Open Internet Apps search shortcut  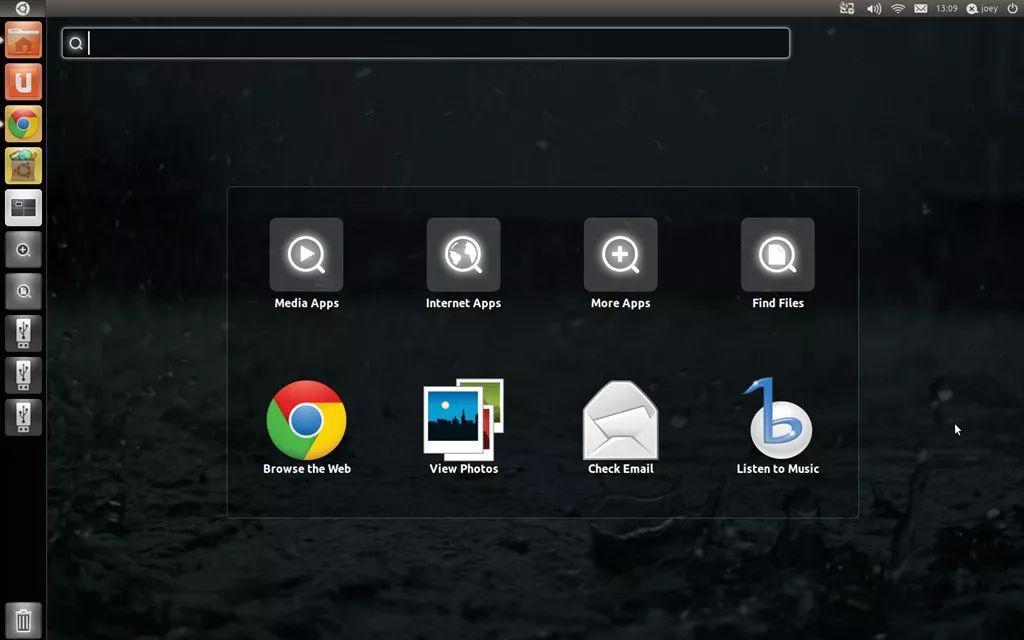click(x=463, y=255)
